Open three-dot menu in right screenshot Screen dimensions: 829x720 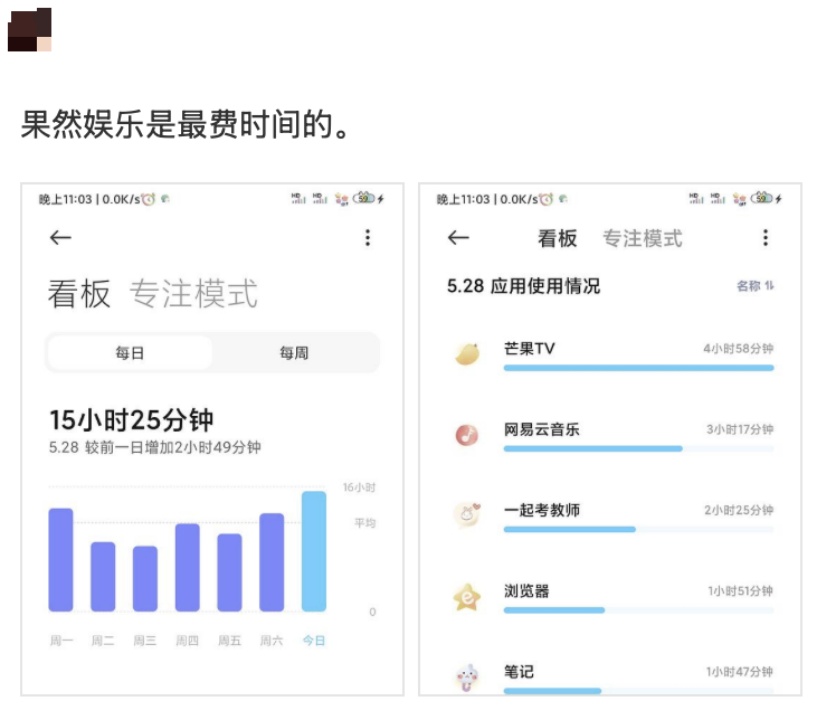pyautogui.click(x=765, y=237)
